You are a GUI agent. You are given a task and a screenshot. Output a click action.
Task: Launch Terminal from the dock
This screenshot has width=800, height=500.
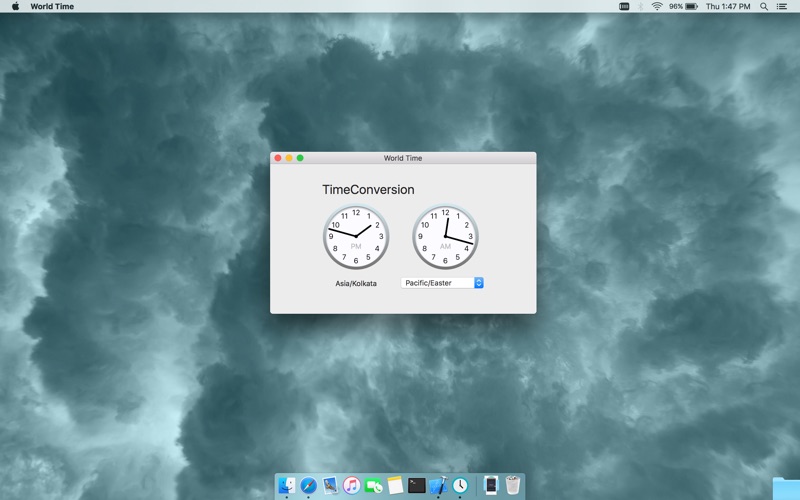[x=417, y=485]
